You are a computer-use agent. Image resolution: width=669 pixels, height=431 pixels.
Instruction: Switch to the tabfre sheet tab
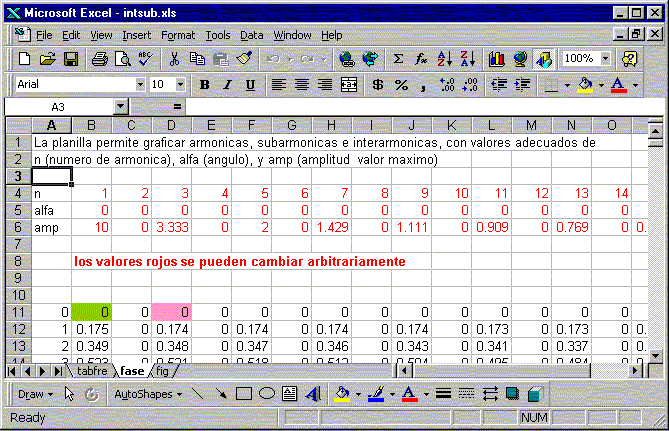pos(92,371)
